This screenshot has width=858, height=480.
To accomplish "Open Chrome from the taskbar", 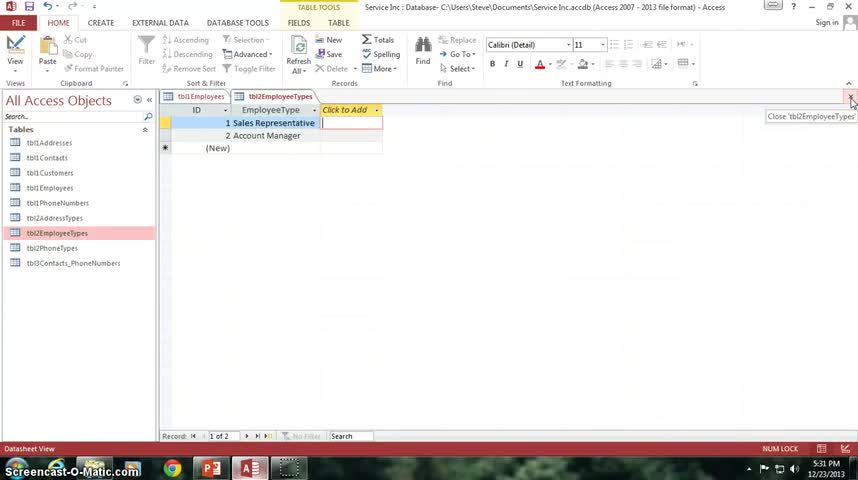I will click(x=172, y=469).
